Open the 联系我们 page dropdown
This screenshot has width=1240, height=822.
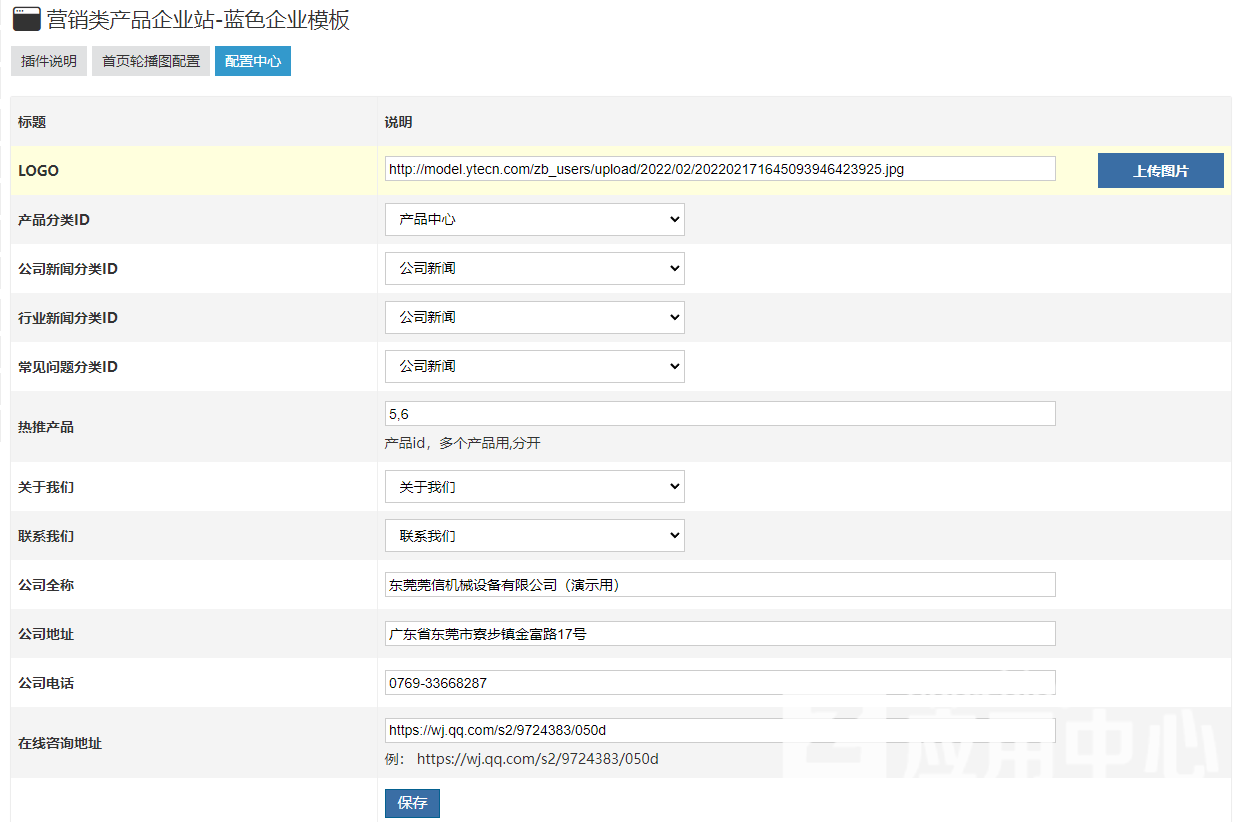[534, 536]
